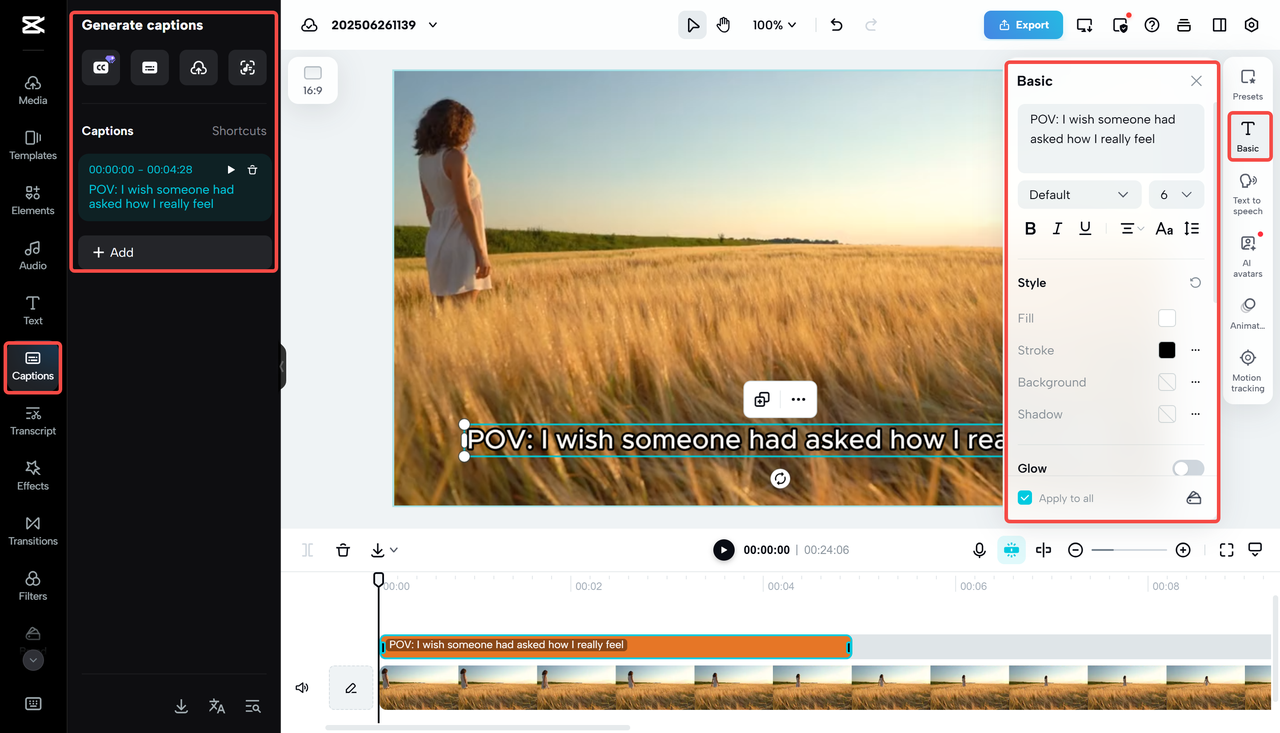Viewport: 1280px width, 733px height.
Task: Select the POV caption clip on the timeline
Action: 615,645
